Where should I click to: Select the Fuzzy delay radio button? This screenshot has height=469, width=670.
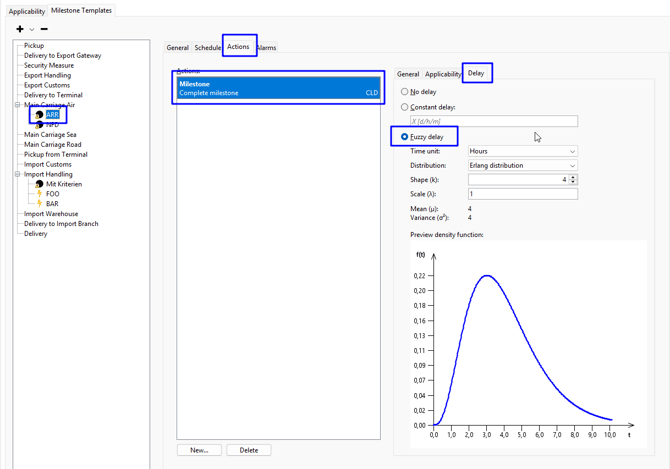[x=404, y=137]
